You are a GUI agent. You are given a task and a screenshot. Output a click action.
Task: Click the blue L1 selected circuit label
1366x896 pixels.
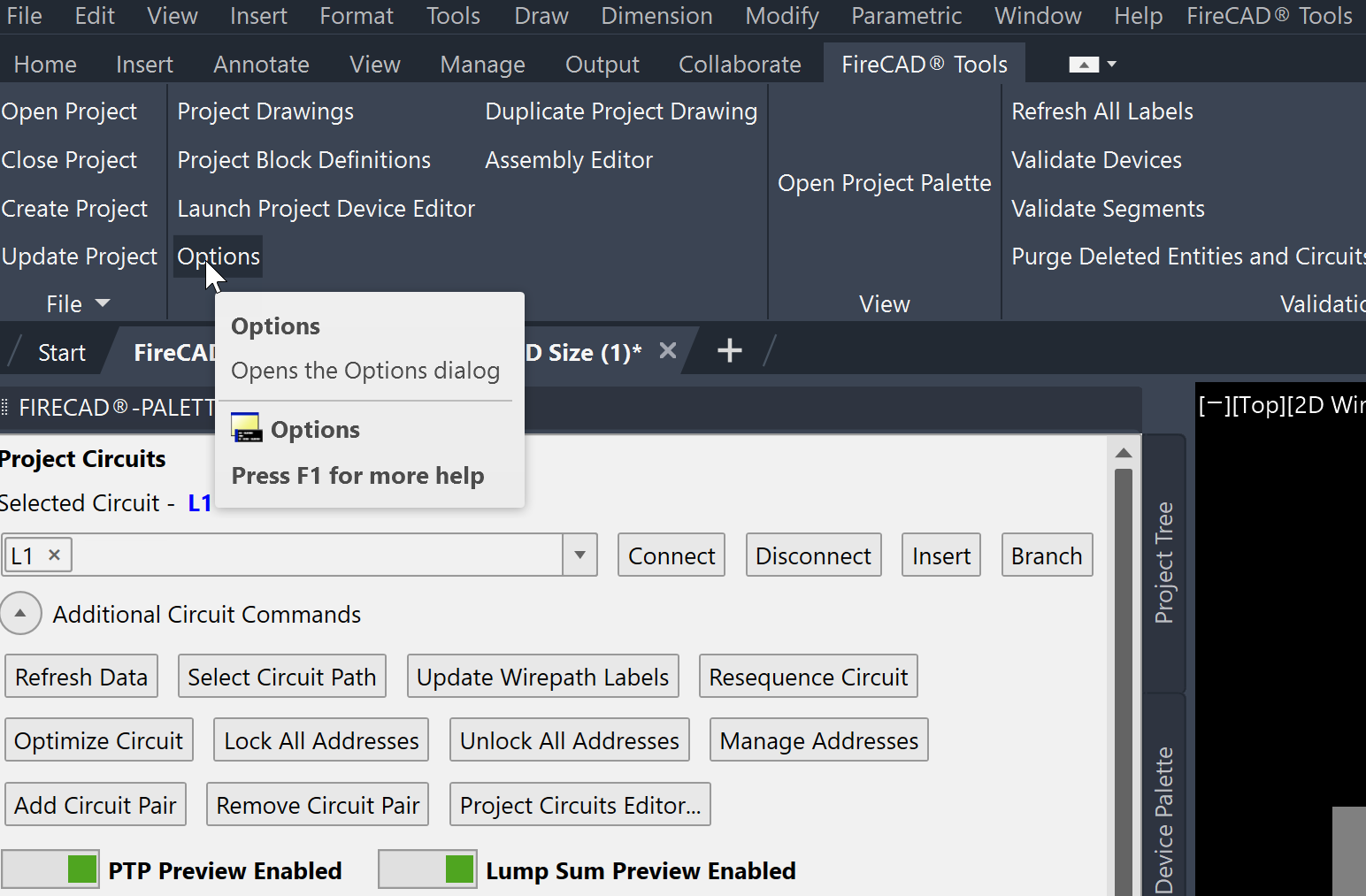pos(200,502)
